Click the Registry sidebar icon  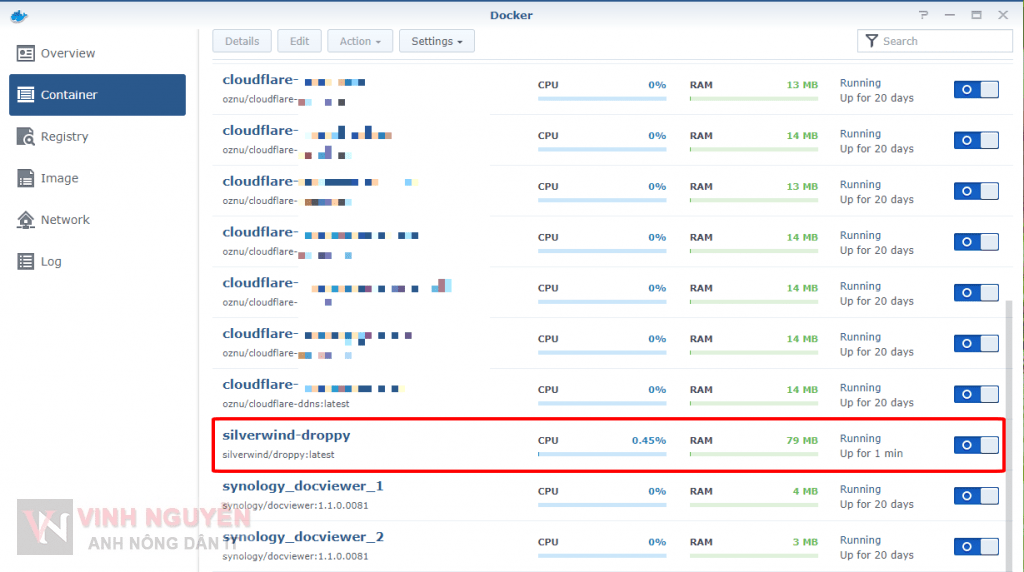25,137
